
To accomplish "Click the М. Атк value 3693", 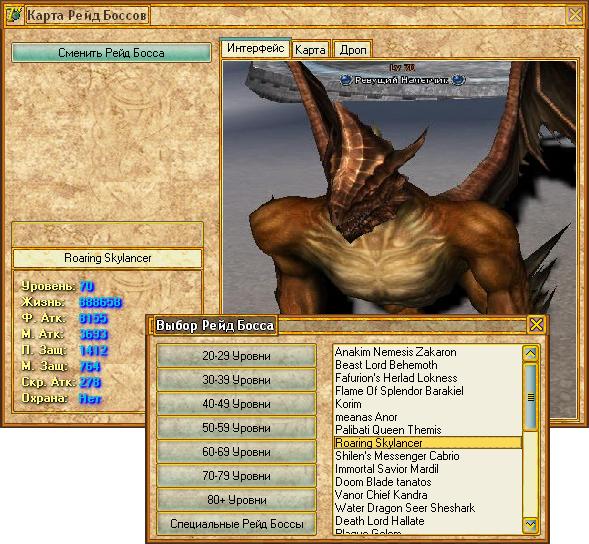I will tap(94, 334).
